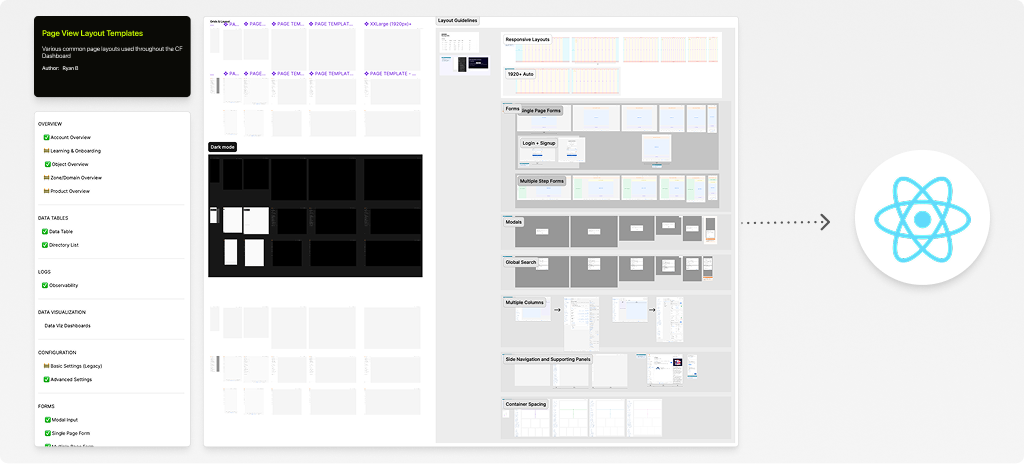Click the green checkmark beside Observability
Screen dimensions: 1024x464
[45, 285]
